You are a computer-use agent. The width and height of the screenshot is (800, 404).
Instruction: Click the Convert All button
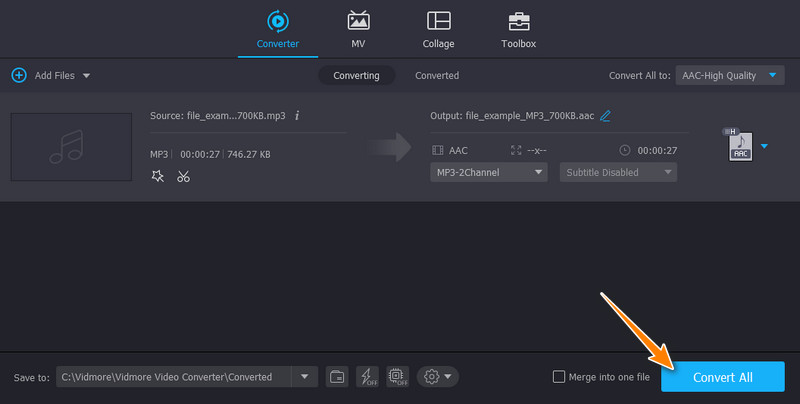(722, 377)
